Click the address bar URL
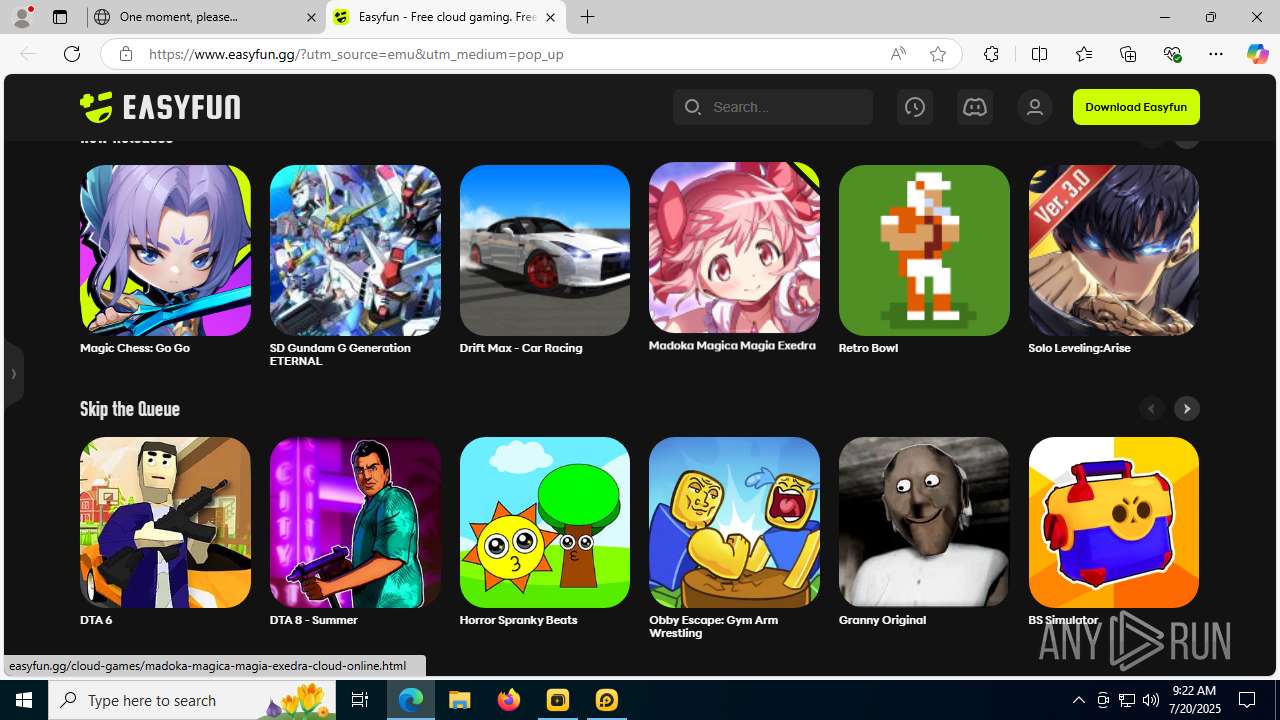 [x=356, y=54]
